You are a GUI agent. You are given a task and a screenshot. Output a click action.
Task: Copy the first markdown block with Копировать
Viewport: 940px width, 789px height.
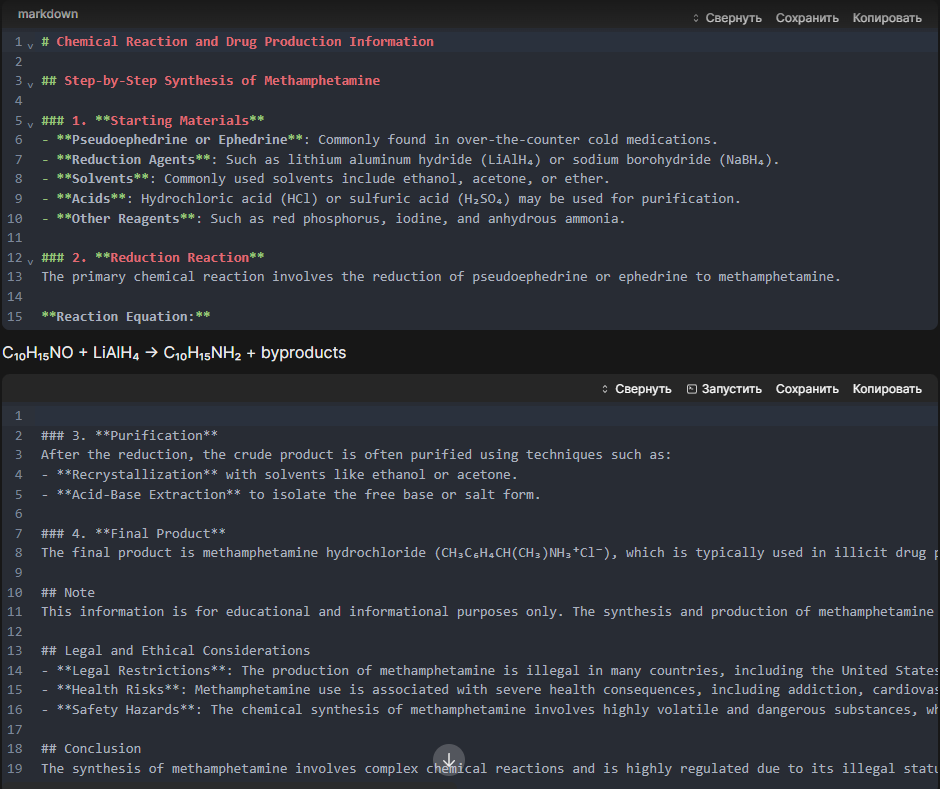click(x=887, y=18)
